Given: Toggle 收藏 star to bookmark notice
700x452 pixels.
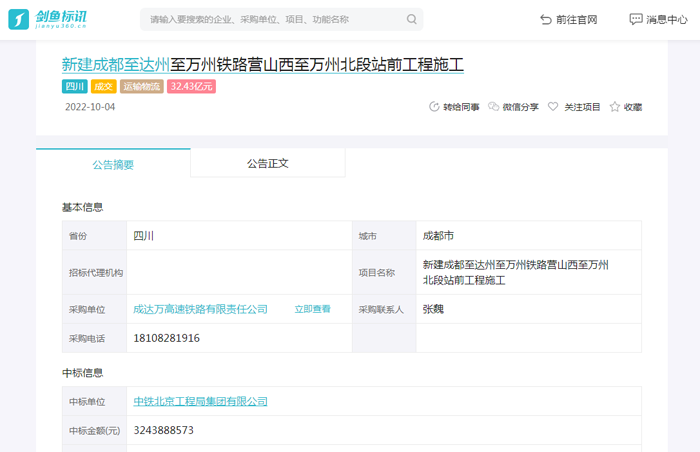Looking at the screenshot, I should [625, 107].
